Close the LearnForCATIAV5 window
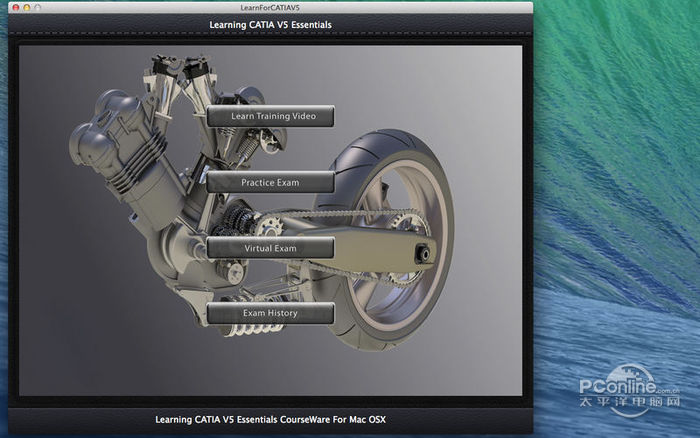 16,8
